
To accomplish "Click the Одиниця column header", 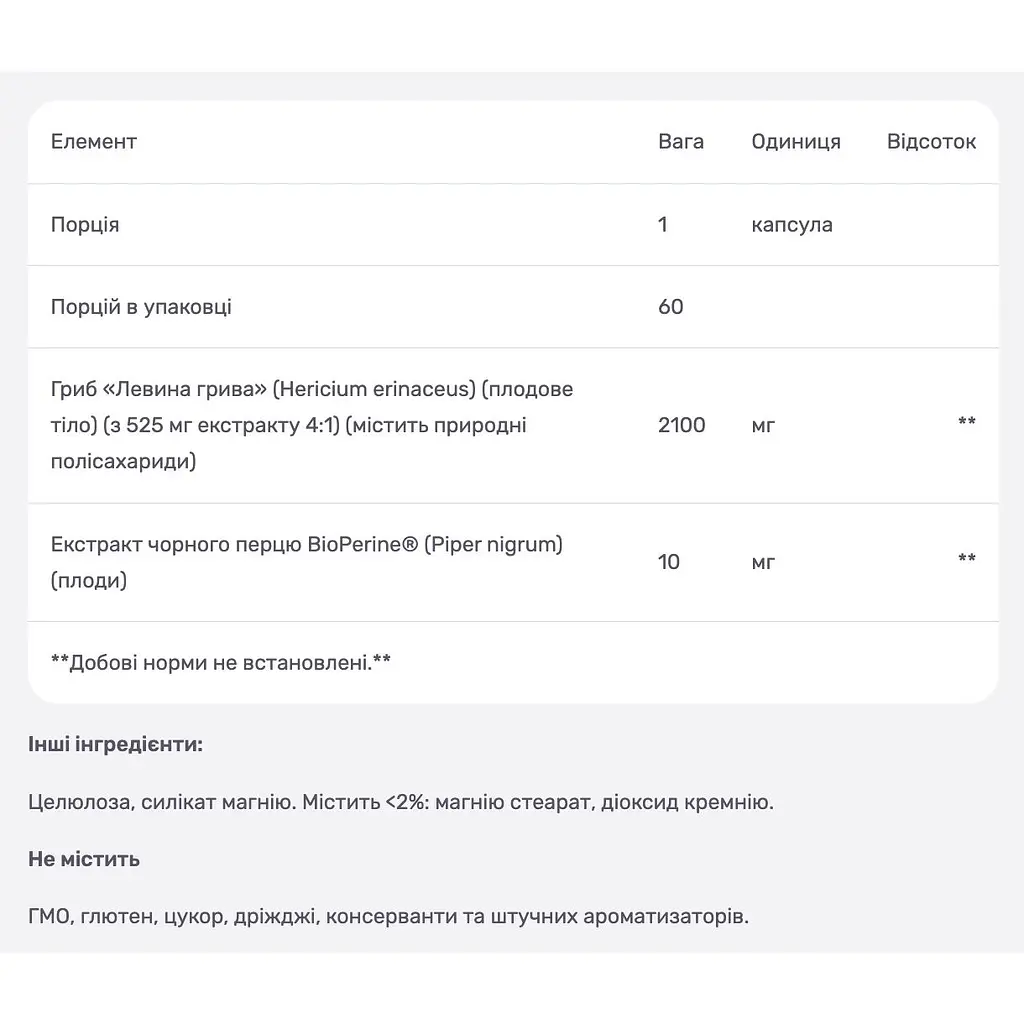I will 795,142.
